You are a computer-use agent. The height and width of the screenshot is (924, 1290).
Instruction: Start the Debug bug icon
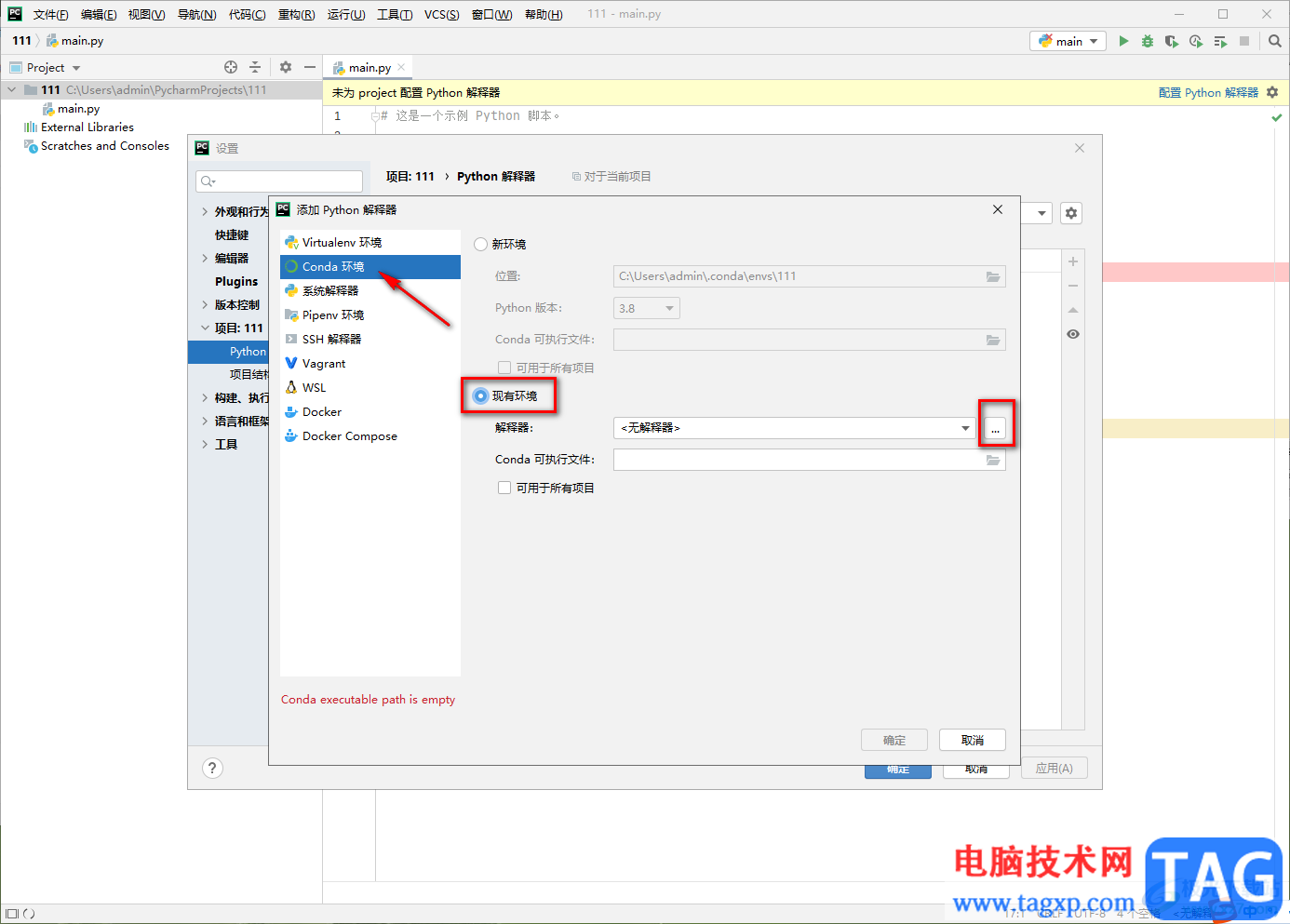coord(1148,41)
